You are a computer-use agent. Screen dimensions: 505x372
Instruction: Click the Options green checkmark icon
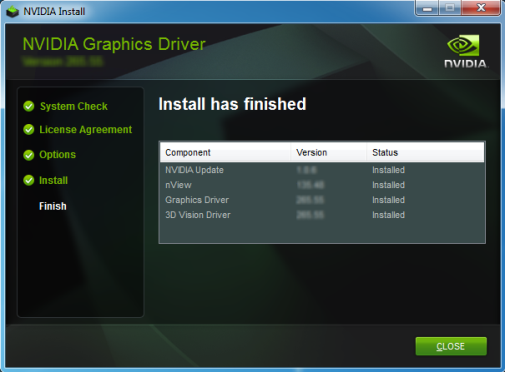click(29, 155)
